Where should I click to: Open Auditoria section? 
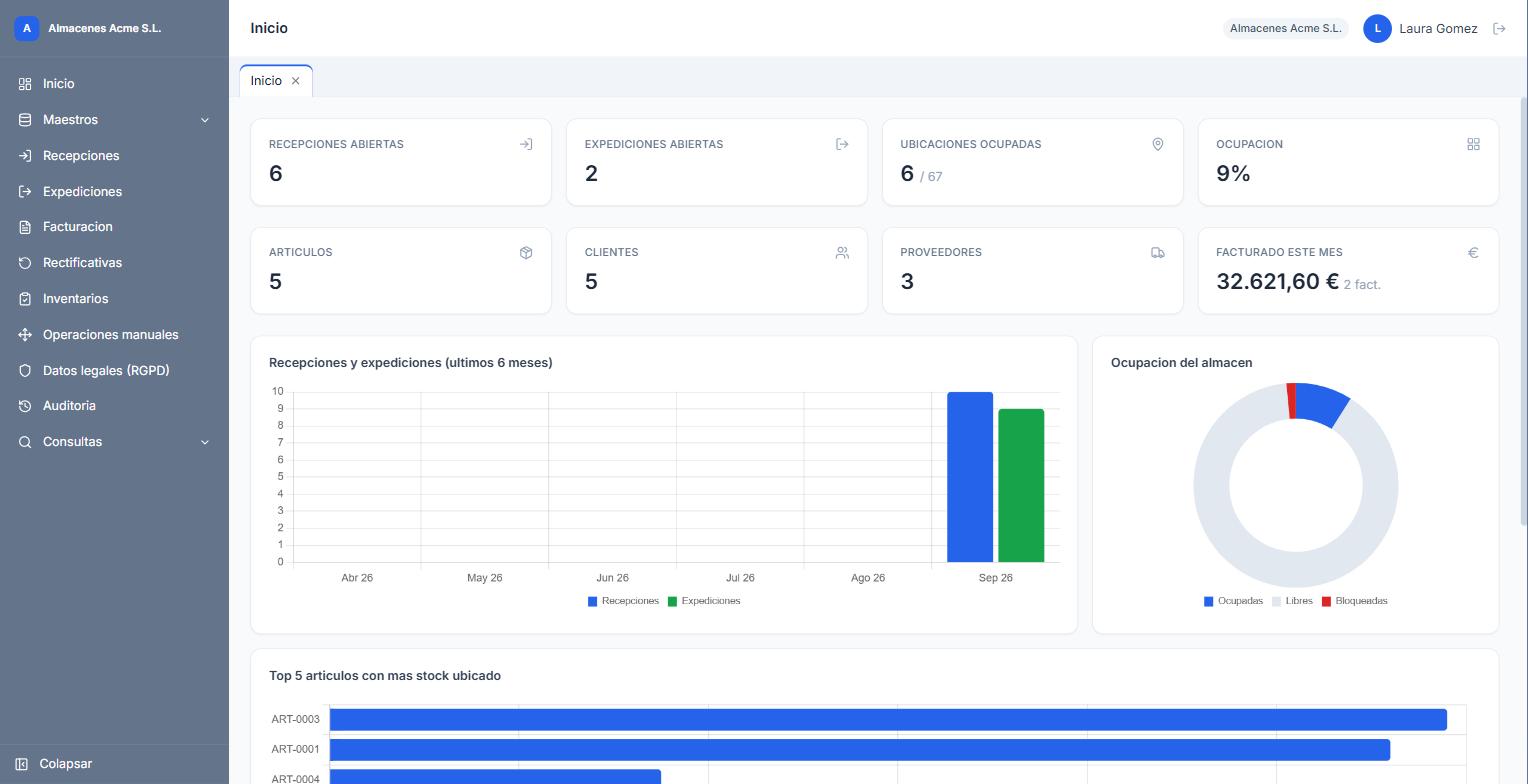(114, 406)
